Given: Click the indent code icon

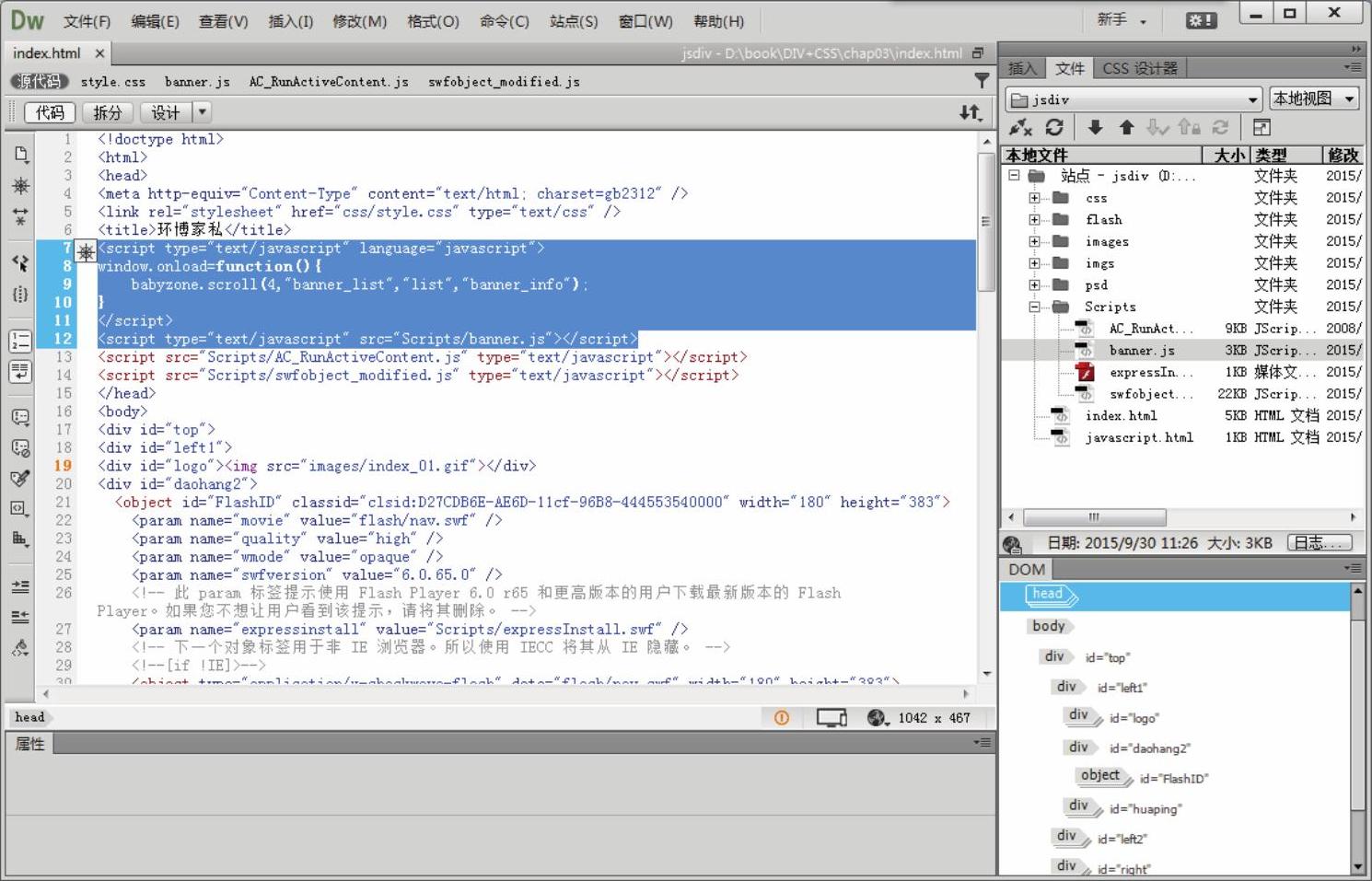Looking at the screenshot, I should (20, 586).
